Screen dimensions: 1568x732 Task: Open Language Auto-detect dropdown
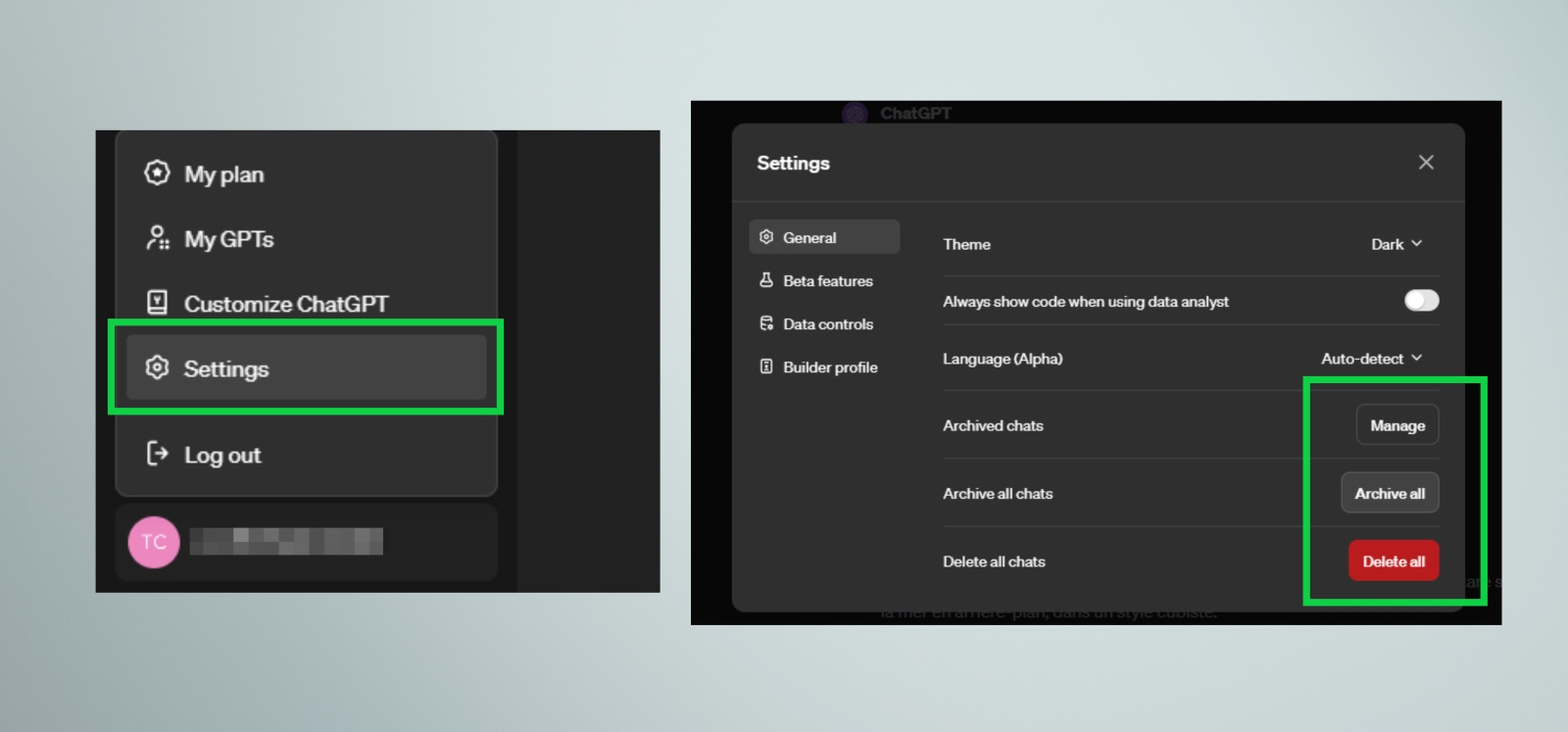[1372, 359]
